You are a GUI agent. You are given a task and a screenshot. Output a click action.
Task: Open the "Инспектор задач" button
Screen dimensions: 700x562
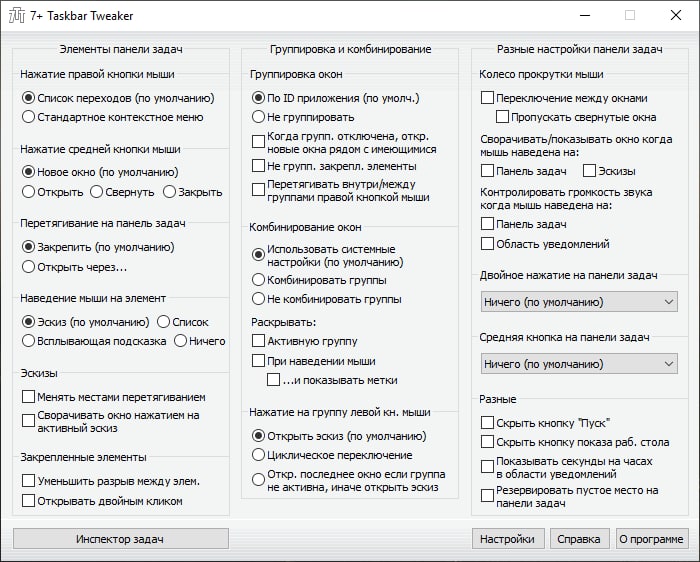pos(120,539)
